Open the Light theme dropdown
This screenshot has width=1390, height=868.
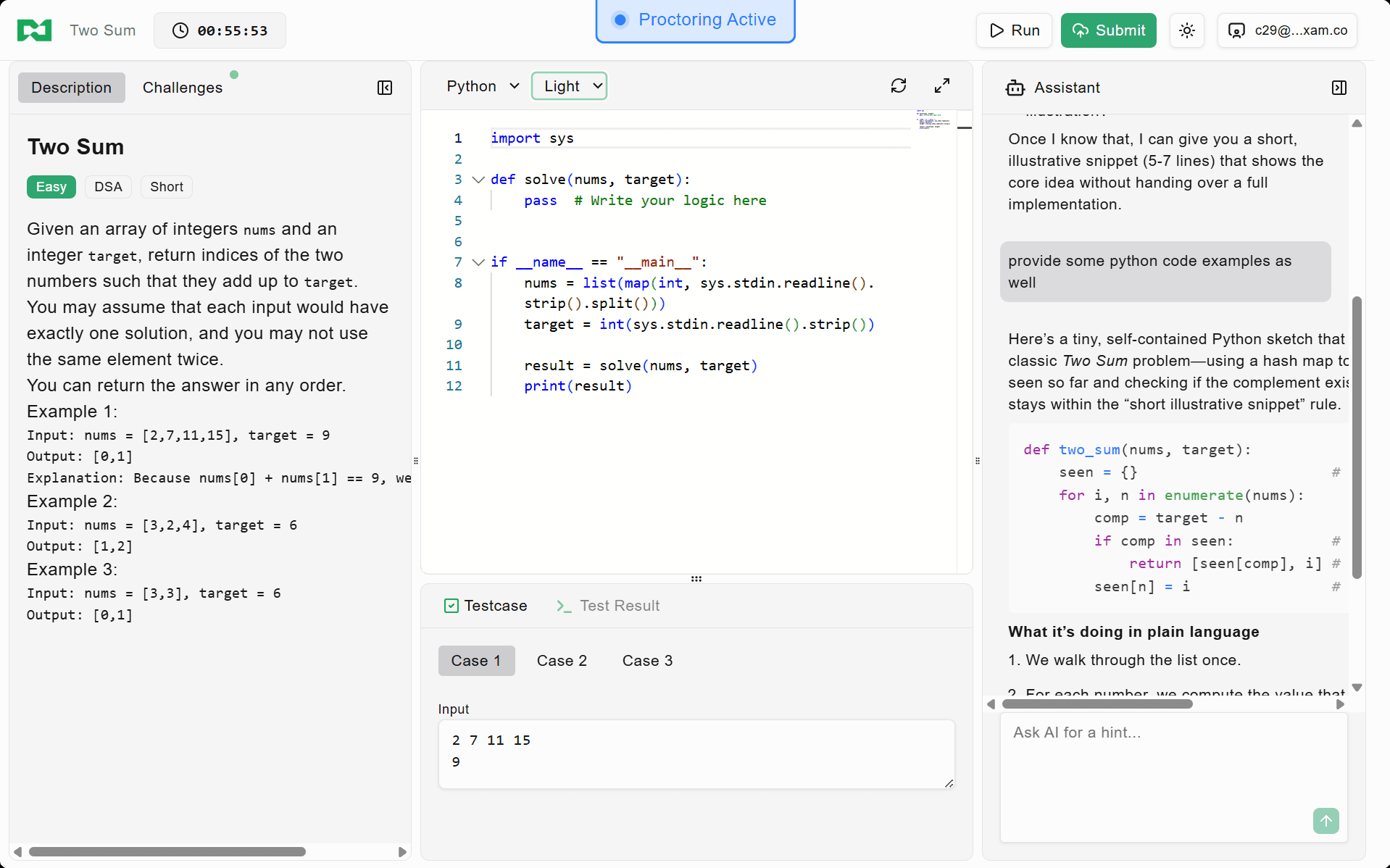pos(569,86)
